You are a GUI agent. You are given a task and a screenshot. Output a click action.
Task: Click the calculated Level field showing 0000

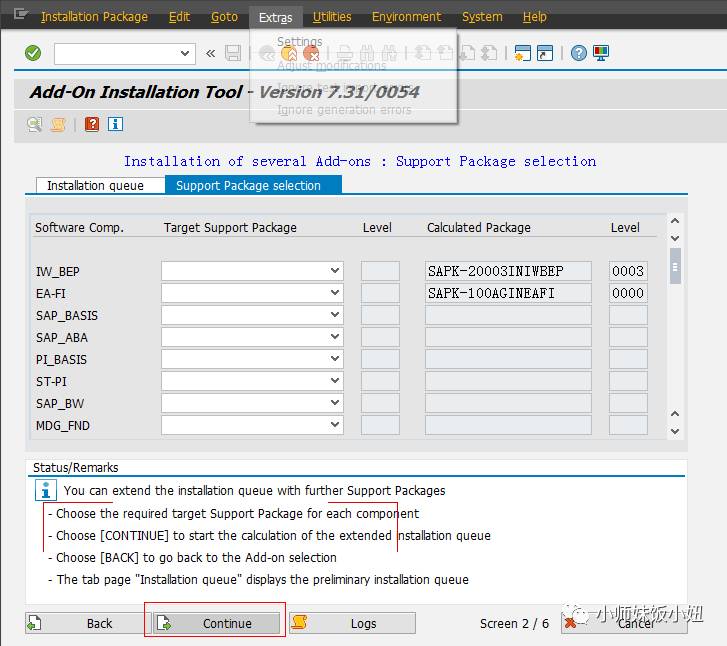pos(628,293)
